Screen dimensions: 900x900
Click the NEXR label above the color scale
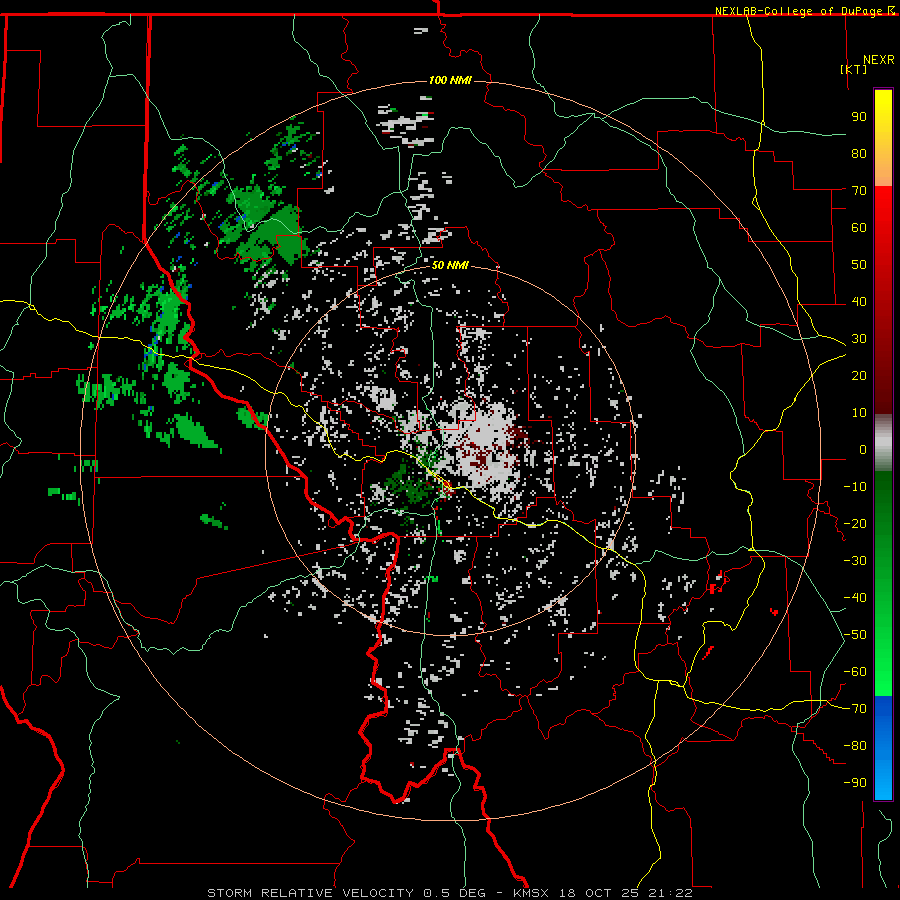click(879, 60)
